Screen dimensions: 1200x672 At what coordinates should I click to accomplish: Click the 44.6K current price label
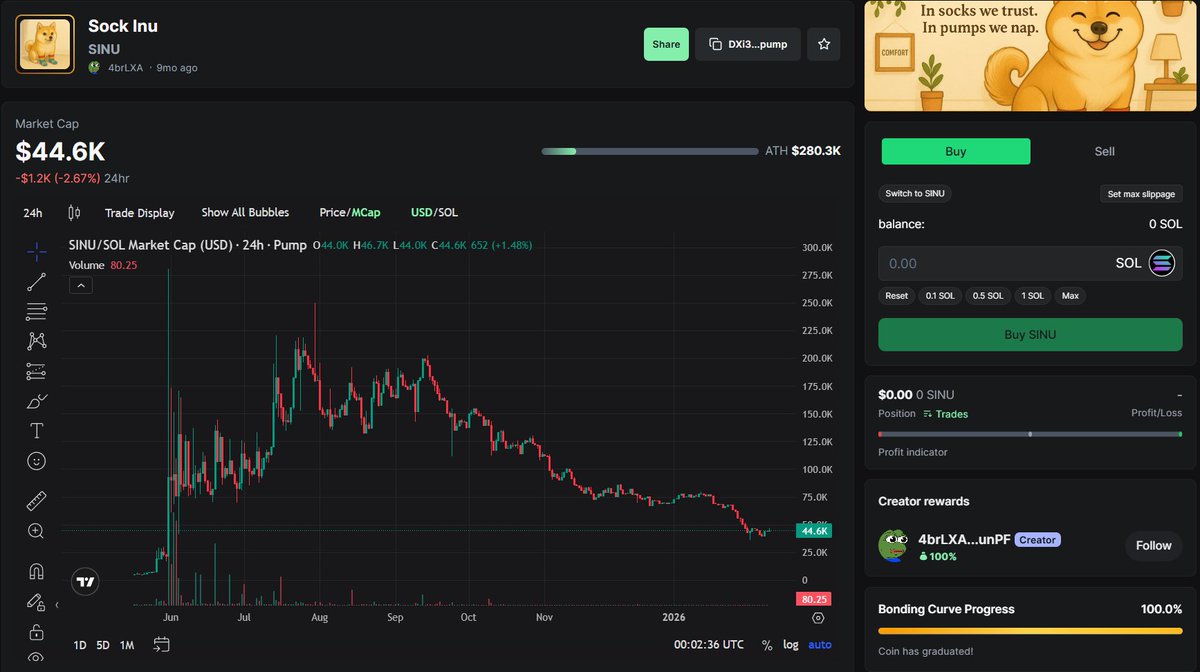(x=812, y=531)
